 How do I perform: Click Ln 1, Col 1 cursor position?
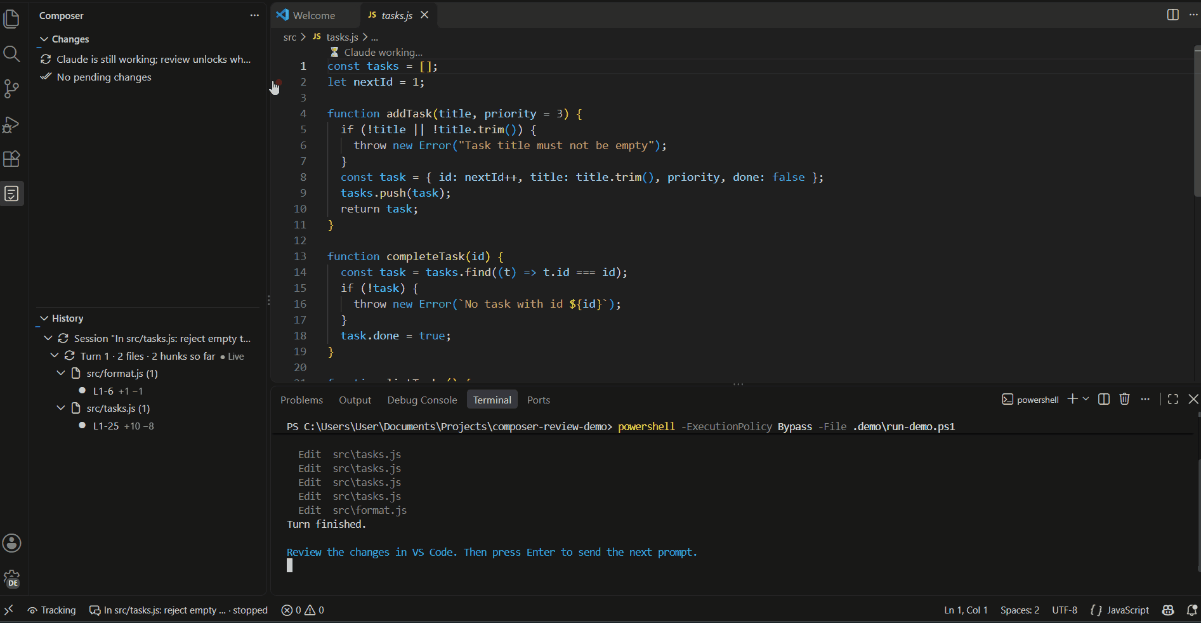[966, 610]
